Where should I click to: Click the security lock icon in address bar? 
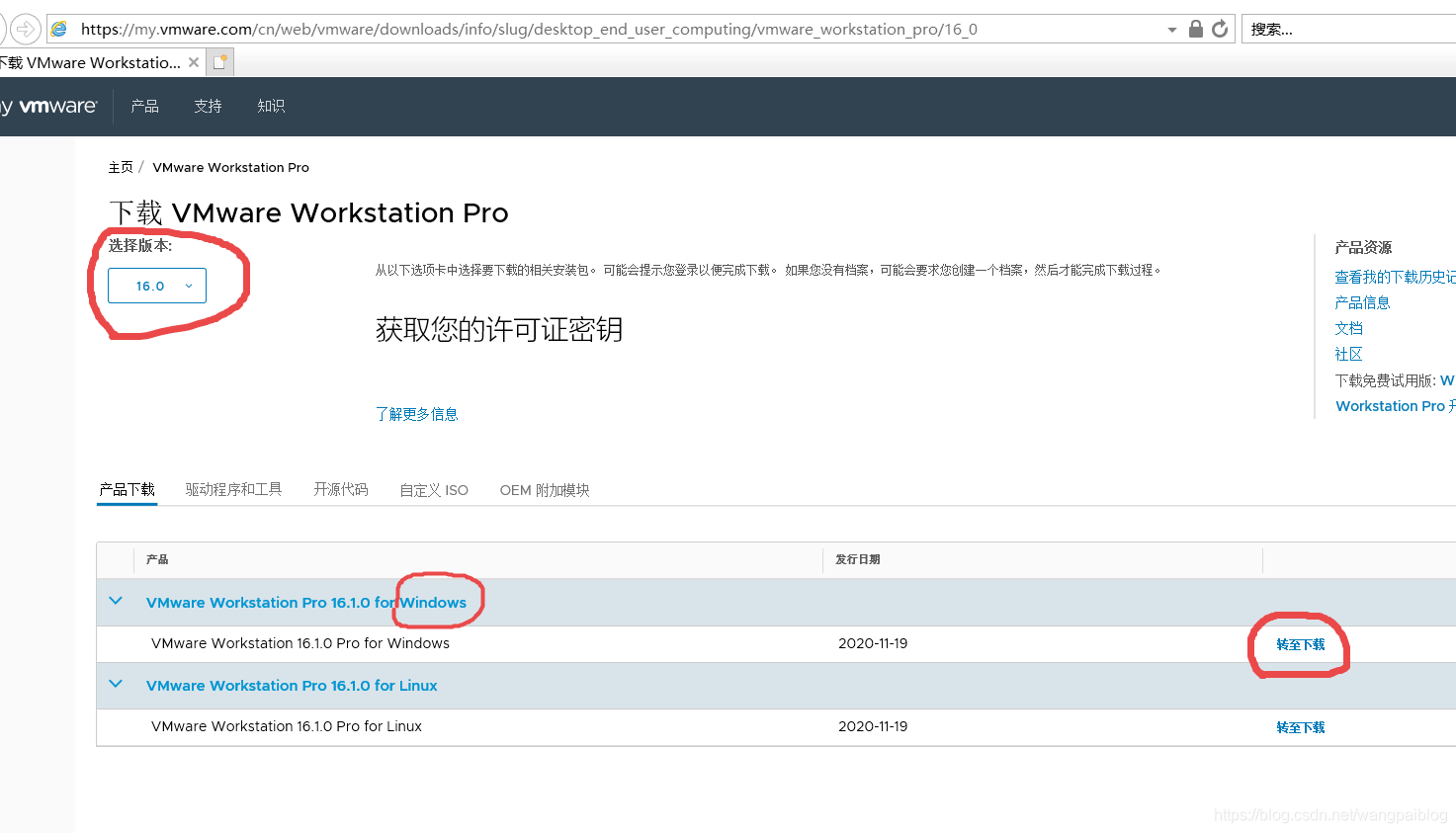pos(1196,29)
